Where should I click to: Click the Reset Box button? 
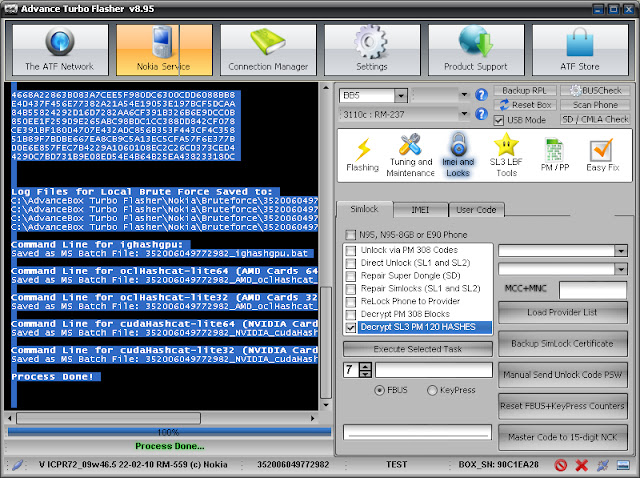click(524, 105)
